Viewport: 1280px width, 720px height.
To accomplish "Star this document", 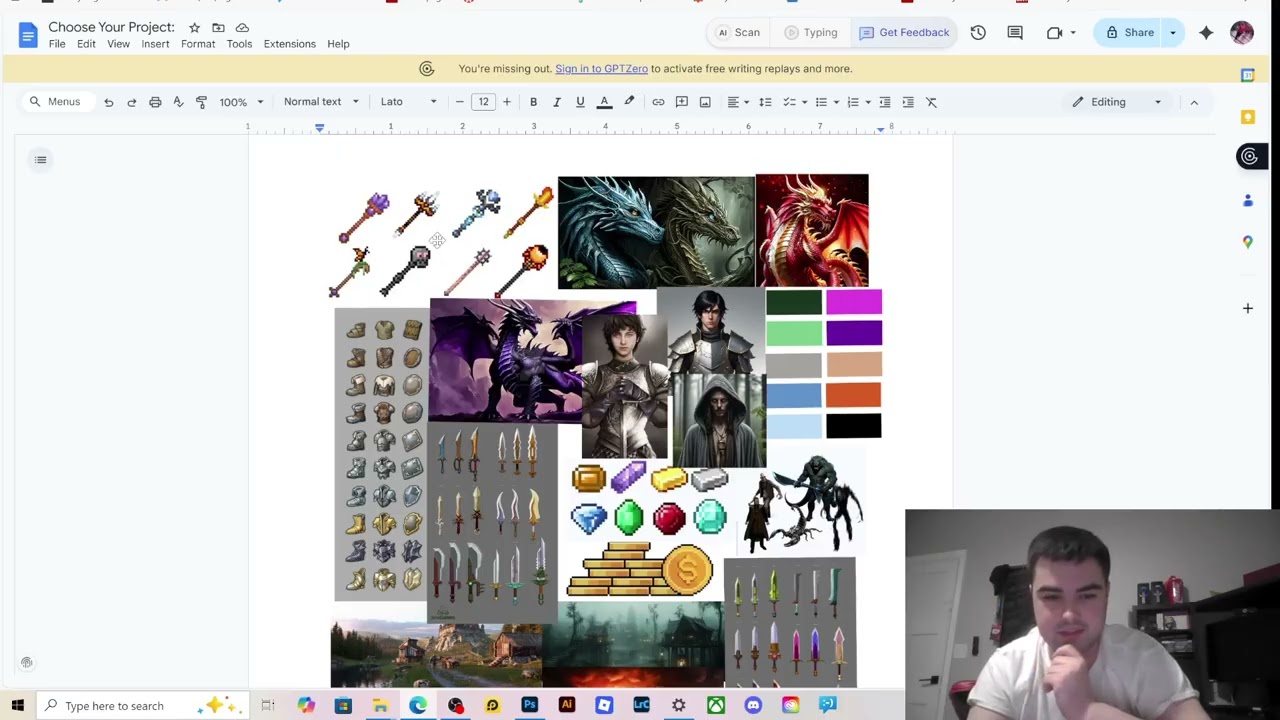I will [194, 27].
